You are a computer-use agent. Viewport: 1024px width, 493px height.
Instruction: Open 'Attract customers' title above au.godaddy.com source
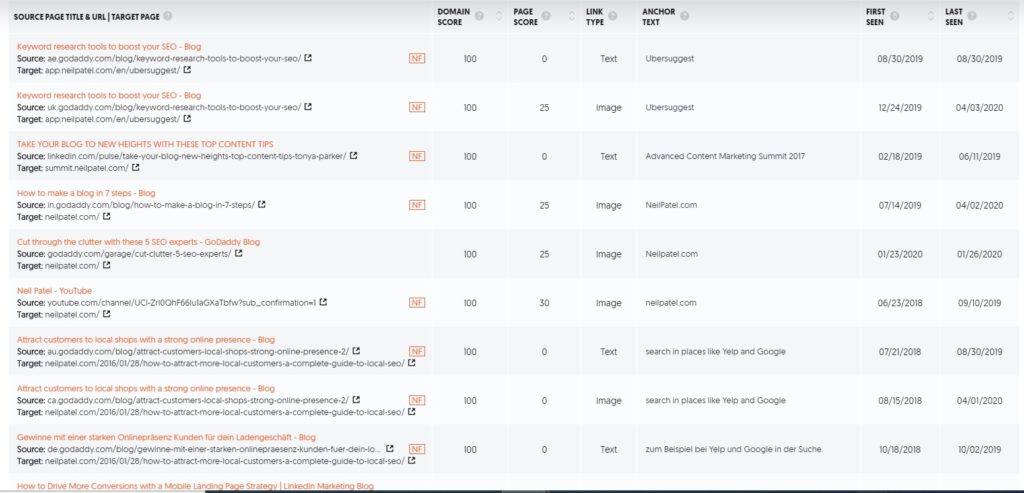click(x=146, y=340)
